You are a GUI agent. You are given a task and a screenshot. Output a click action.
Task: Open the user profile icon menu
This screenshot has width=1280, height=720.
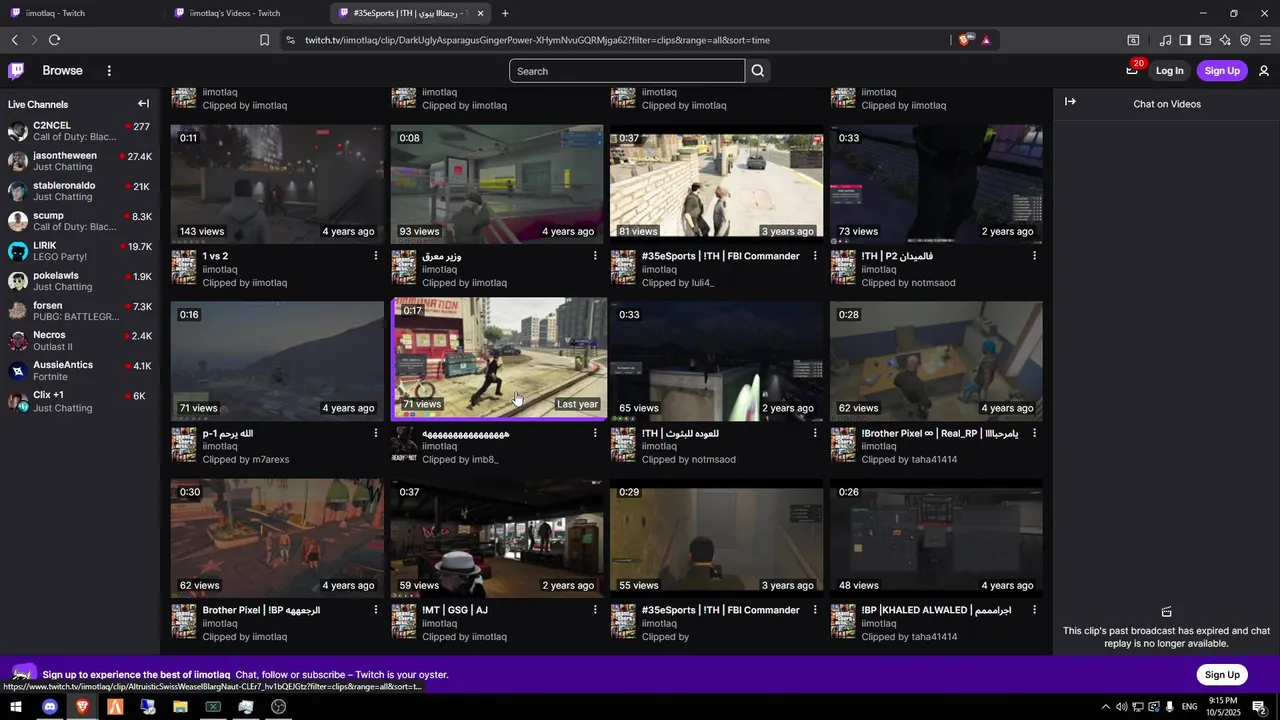pyautogui.click(x=1264, y=71)
